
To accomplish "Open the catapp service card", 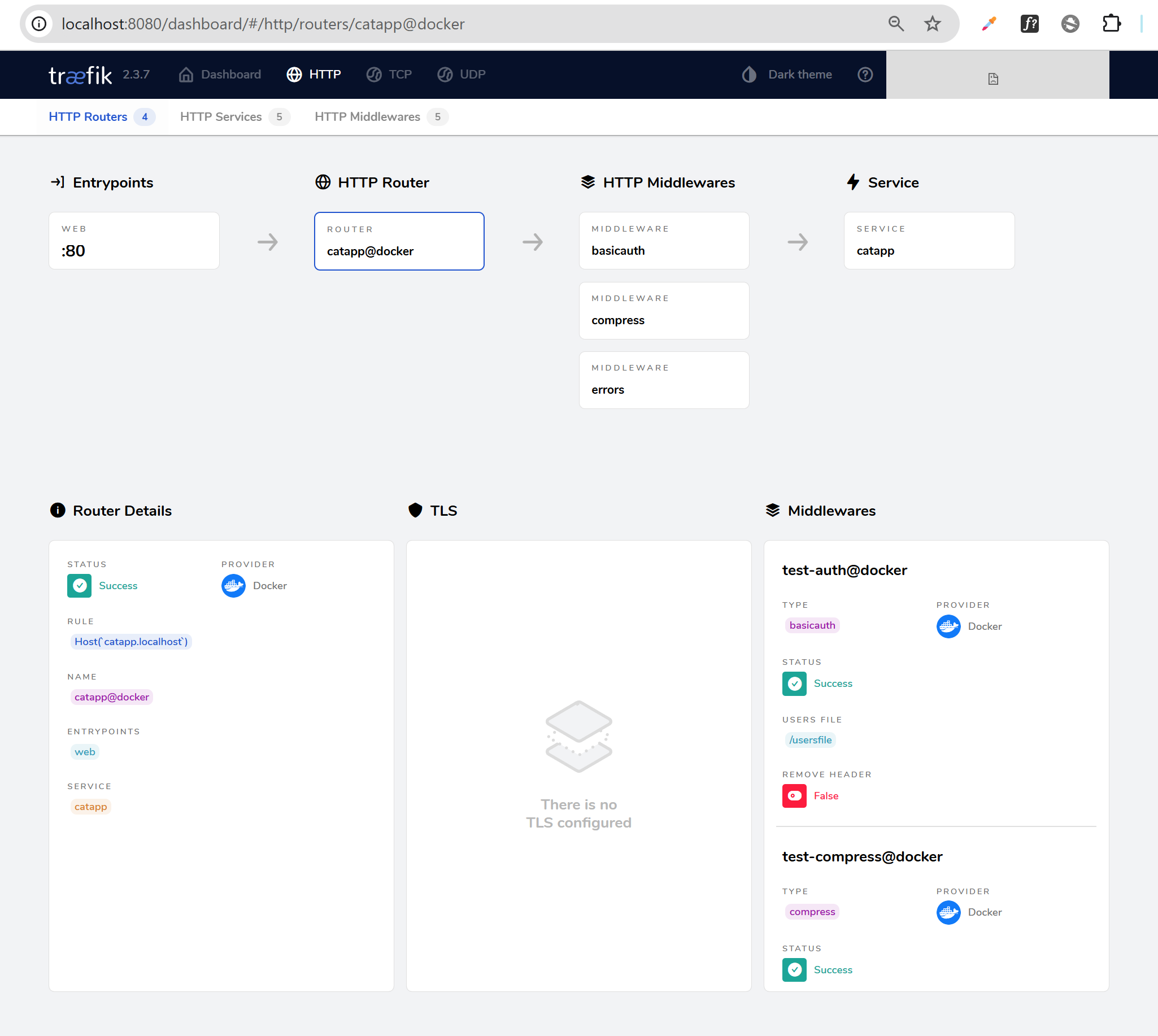I will coord(929,241).
